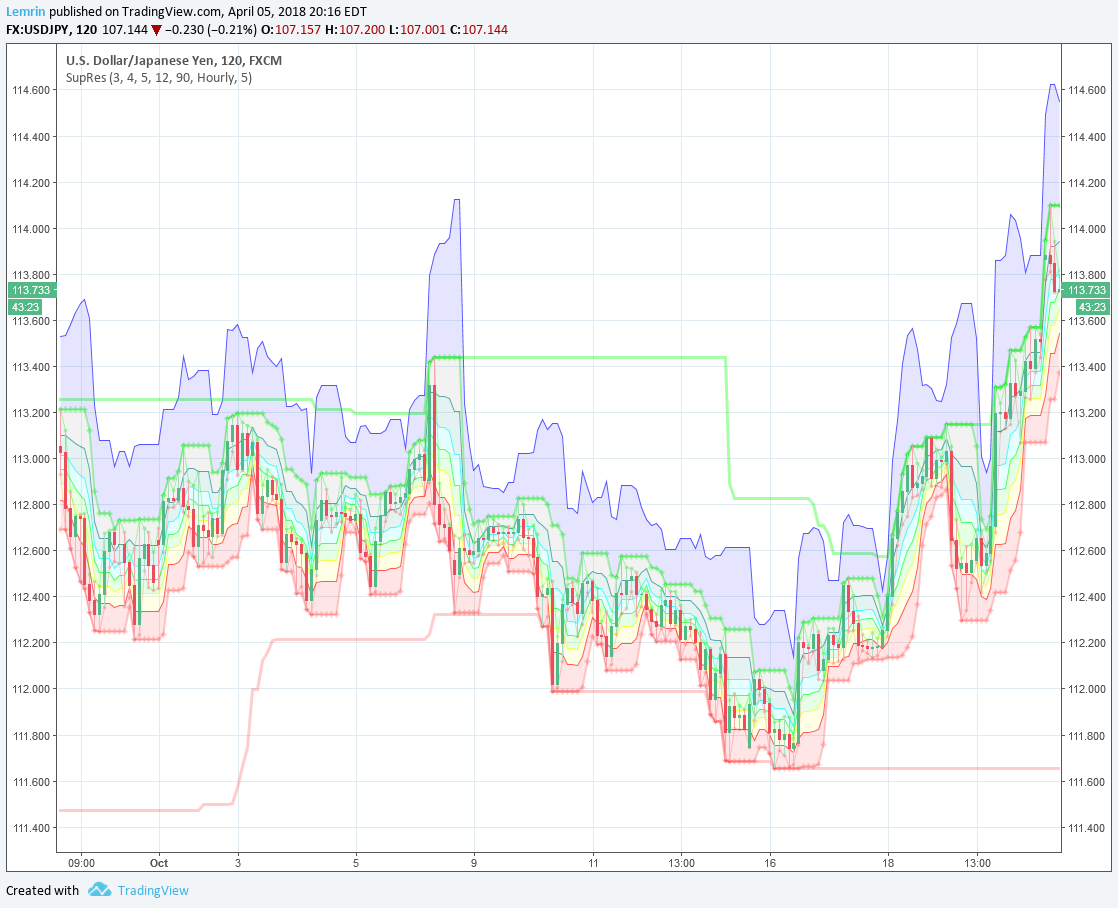This screenshot has width=1118, height=908.
Task: Click the 'Created with' footer text
Action: (43, 890)
